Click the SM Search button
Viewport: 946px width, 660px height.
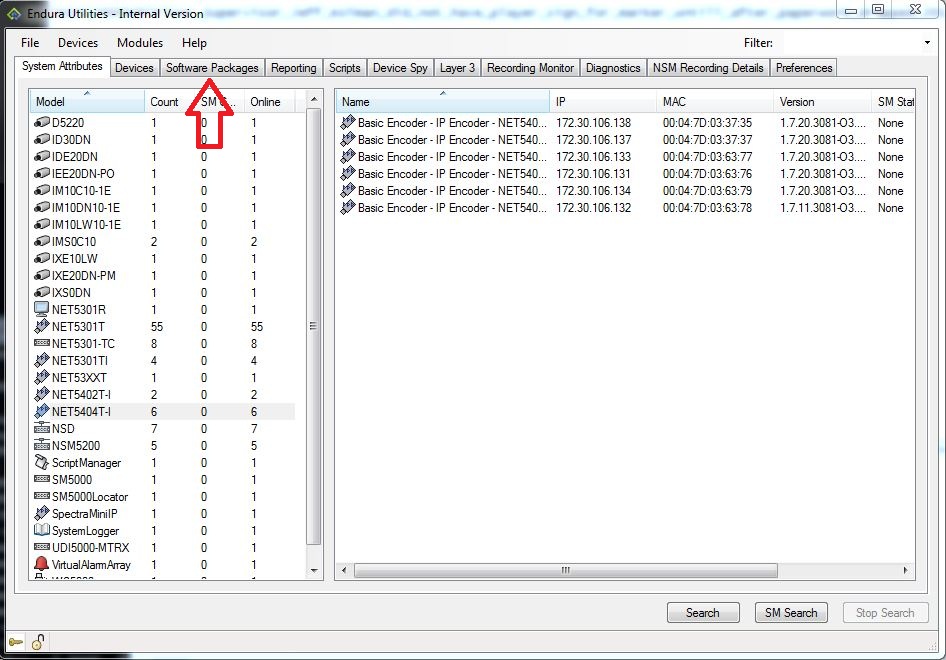pos(790,612)
